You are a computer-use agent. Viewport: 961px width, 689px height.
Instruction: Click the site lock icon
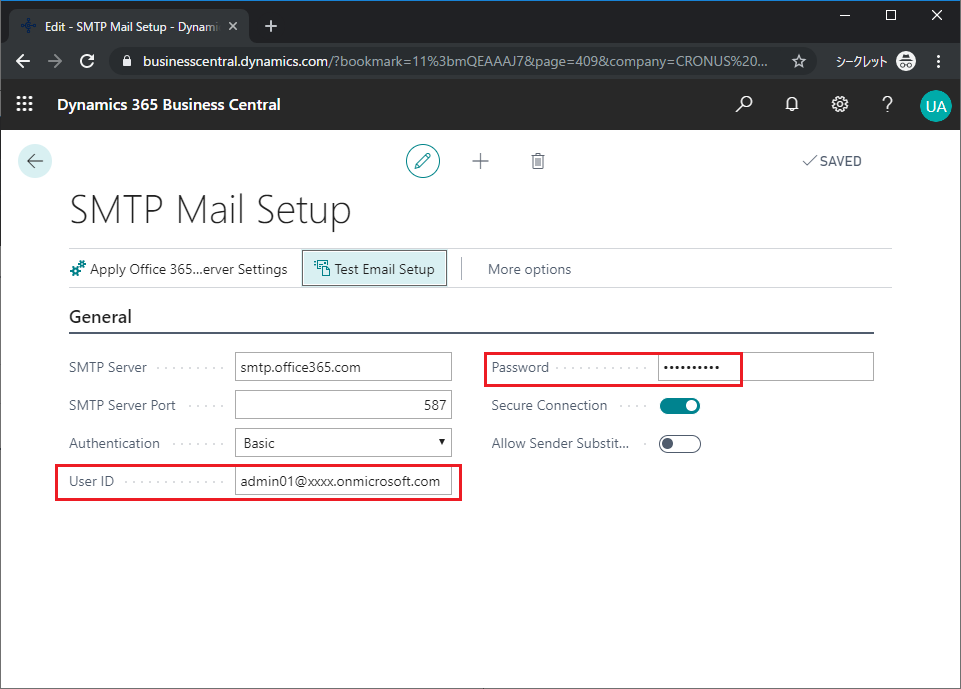pyautogui.click(x=127, y=61)
